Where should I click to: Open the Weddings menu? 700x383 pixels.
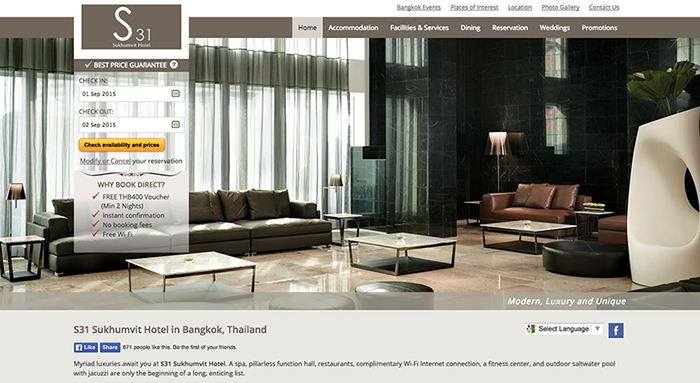[x=554, y=28]
